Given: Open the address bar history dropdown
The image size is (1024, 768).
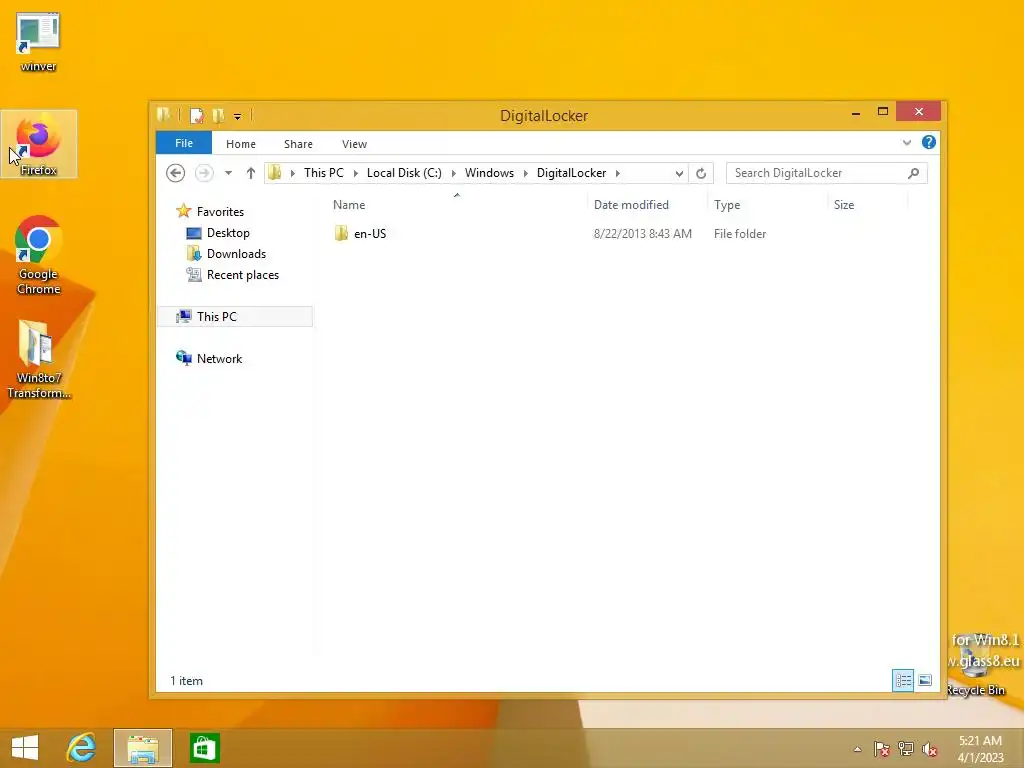Looking at the screenshot, I should tap(679, 173).
